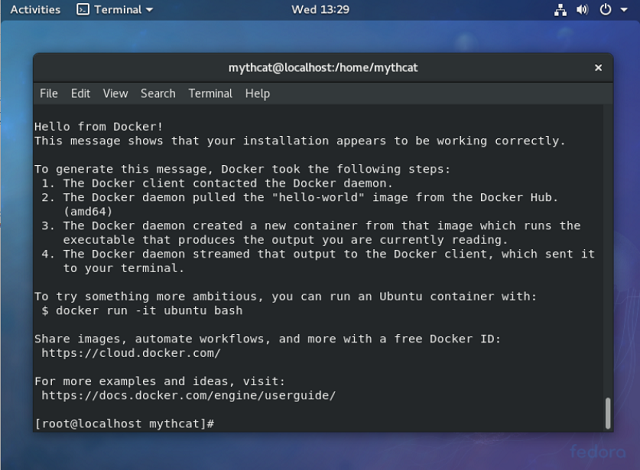Open the clock calendar showing Wed 13:29
The width and height of the screenshot is (640, 470).
click(320, 9)
